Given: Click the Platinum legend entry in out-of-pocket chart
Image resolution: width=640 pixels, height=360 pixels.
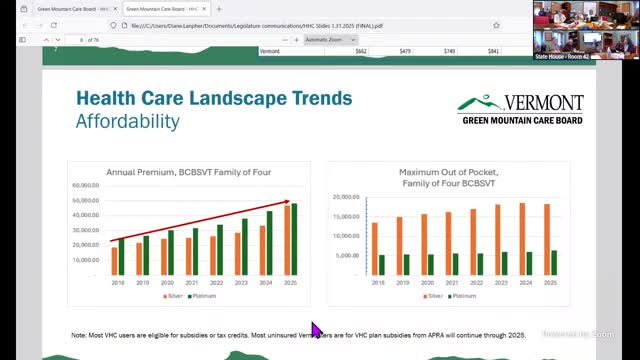Looking at the screenshot, I should click(462, 296).
